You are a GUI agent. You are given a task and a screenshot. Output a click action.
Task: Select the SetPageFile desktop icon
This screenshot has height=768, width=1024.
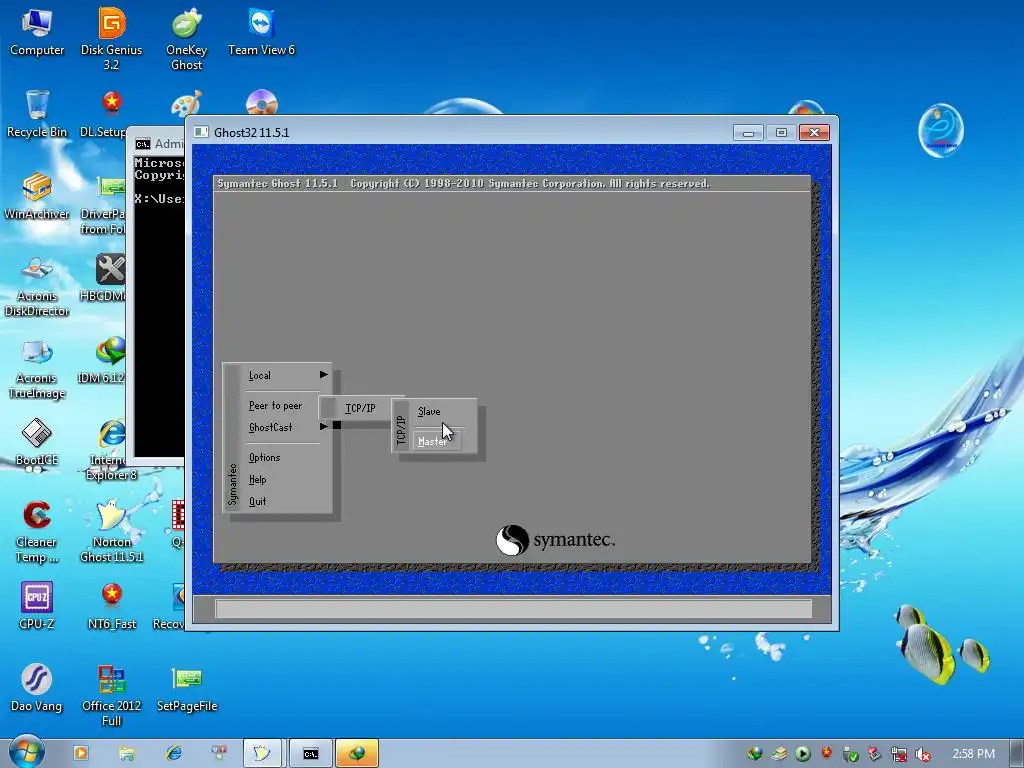coord(187,688)
